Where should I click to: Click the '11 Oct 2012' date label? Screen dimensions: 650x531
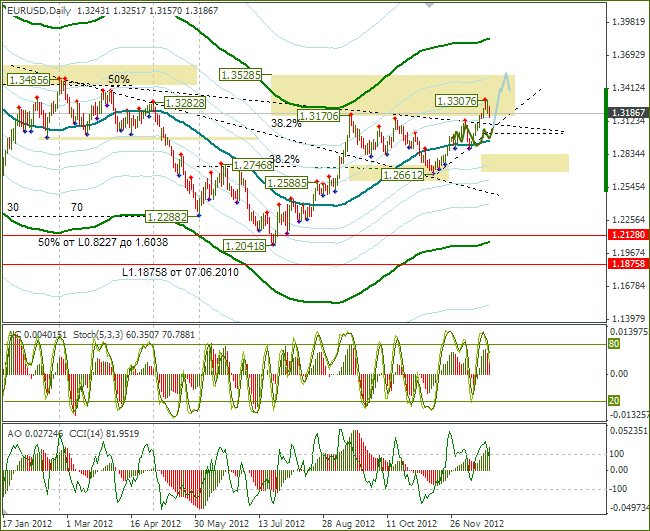tap(412, 524)
